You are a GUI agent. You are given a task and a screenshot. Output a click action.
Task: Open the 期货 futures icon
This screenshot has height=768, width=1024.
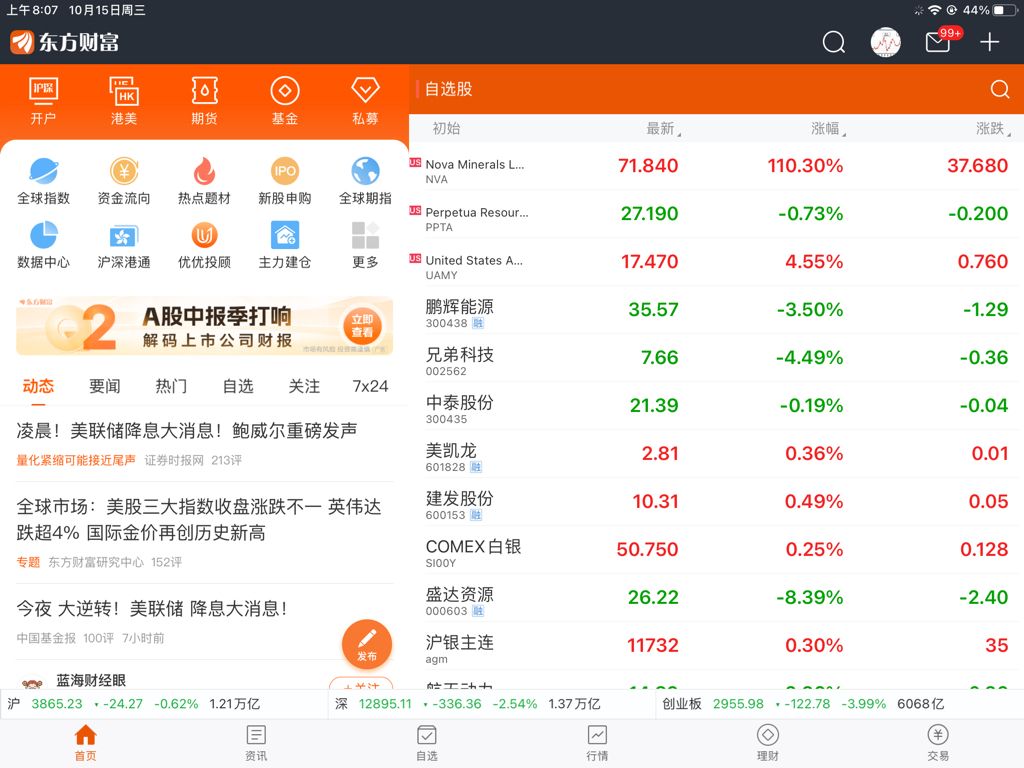(204, 100)
